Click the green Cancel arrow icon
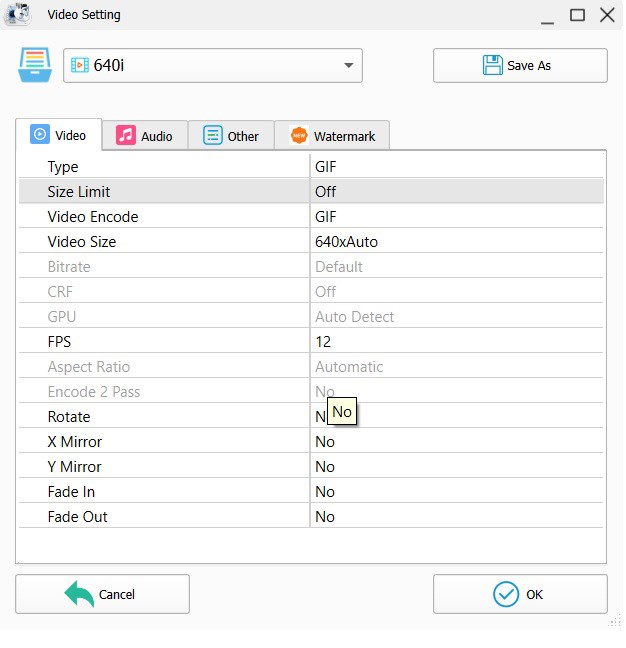Viewport: 626px width, 648px height. pyautogui.click(x=79, y=594)
